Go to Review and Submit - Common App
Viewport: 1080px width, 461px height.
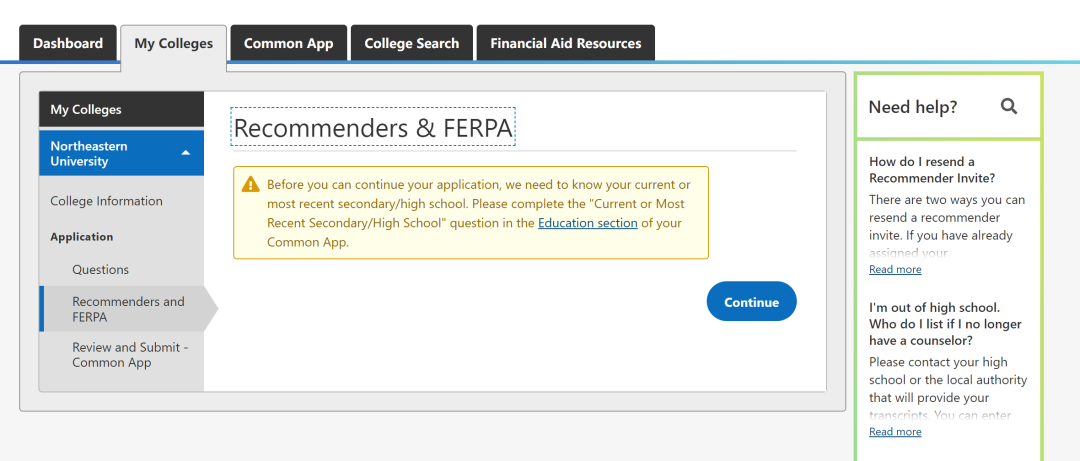coord(130,355)
